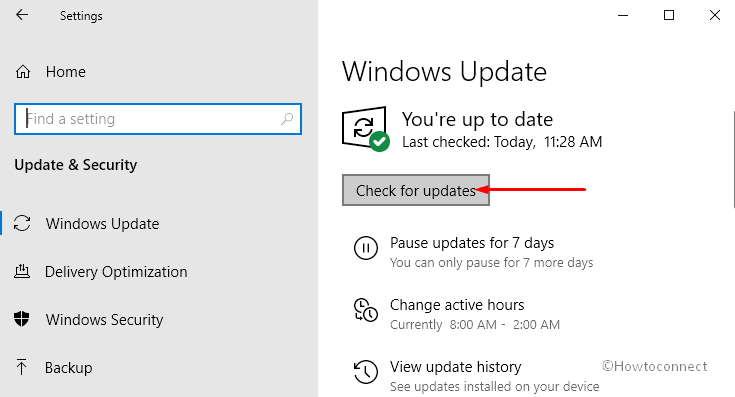Screen dimensions: 735x397
Task: Click the search magnifier icon
Action: pos(287,119)
